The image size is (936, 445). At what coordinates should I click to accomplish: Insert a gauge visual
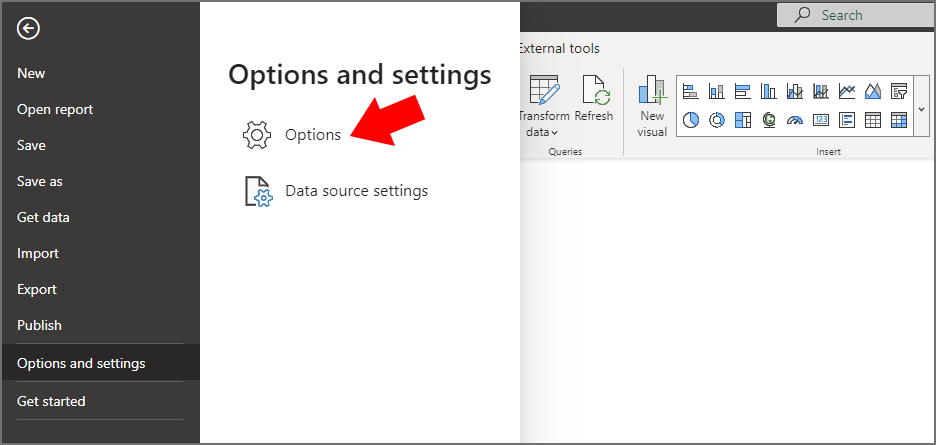click(795, 120)
